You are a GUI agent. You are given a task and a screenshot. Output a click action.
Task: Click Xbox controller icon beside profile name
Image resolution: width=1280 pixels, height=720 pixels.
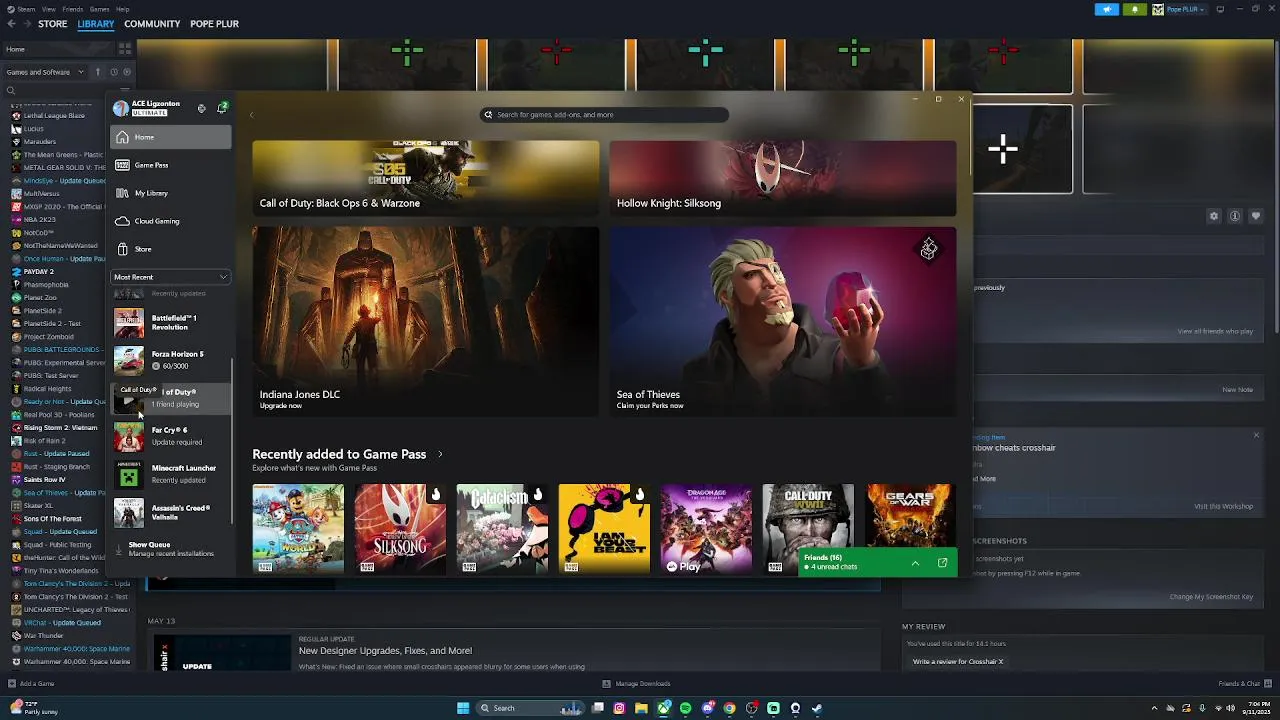(x=201, y=109)
